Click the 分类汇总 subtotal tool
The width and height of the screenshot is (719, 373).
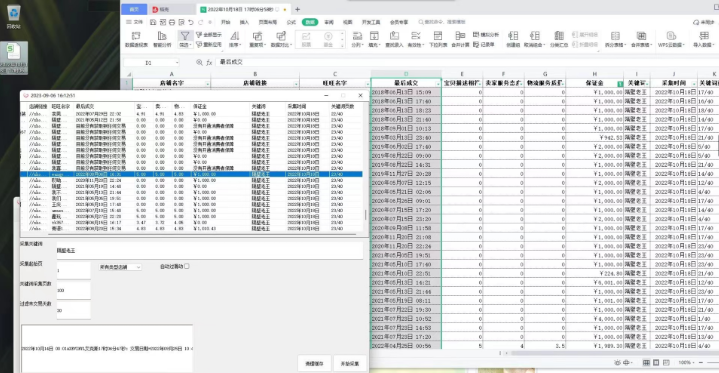click(559, 39)
